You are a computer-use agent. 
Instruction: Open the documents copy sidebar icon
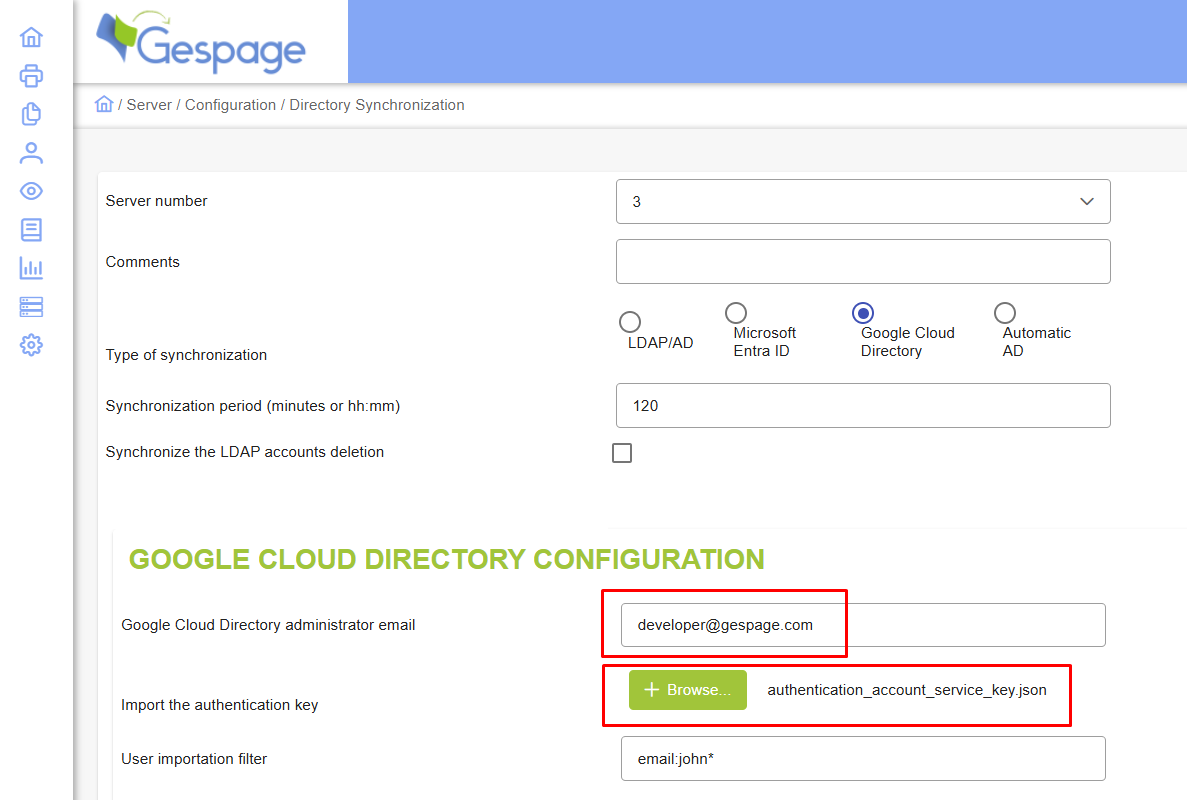coord(31,114)
